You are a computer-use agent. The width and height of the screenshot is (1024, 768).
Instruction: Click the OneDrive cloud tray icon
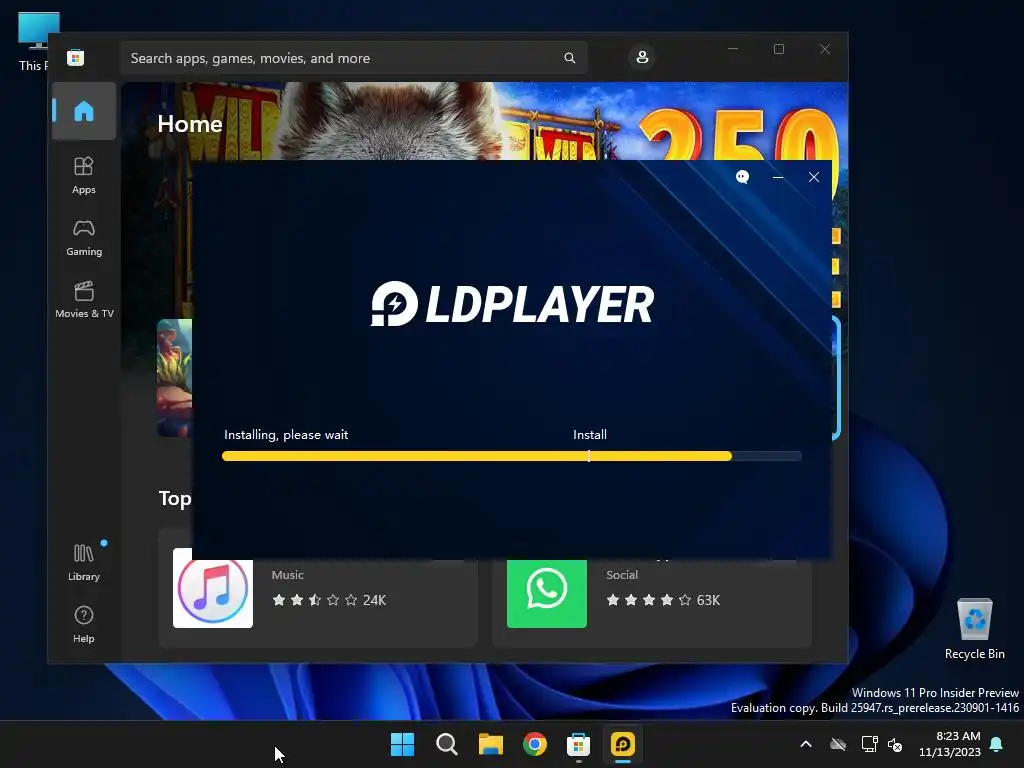tap(838, 744)
